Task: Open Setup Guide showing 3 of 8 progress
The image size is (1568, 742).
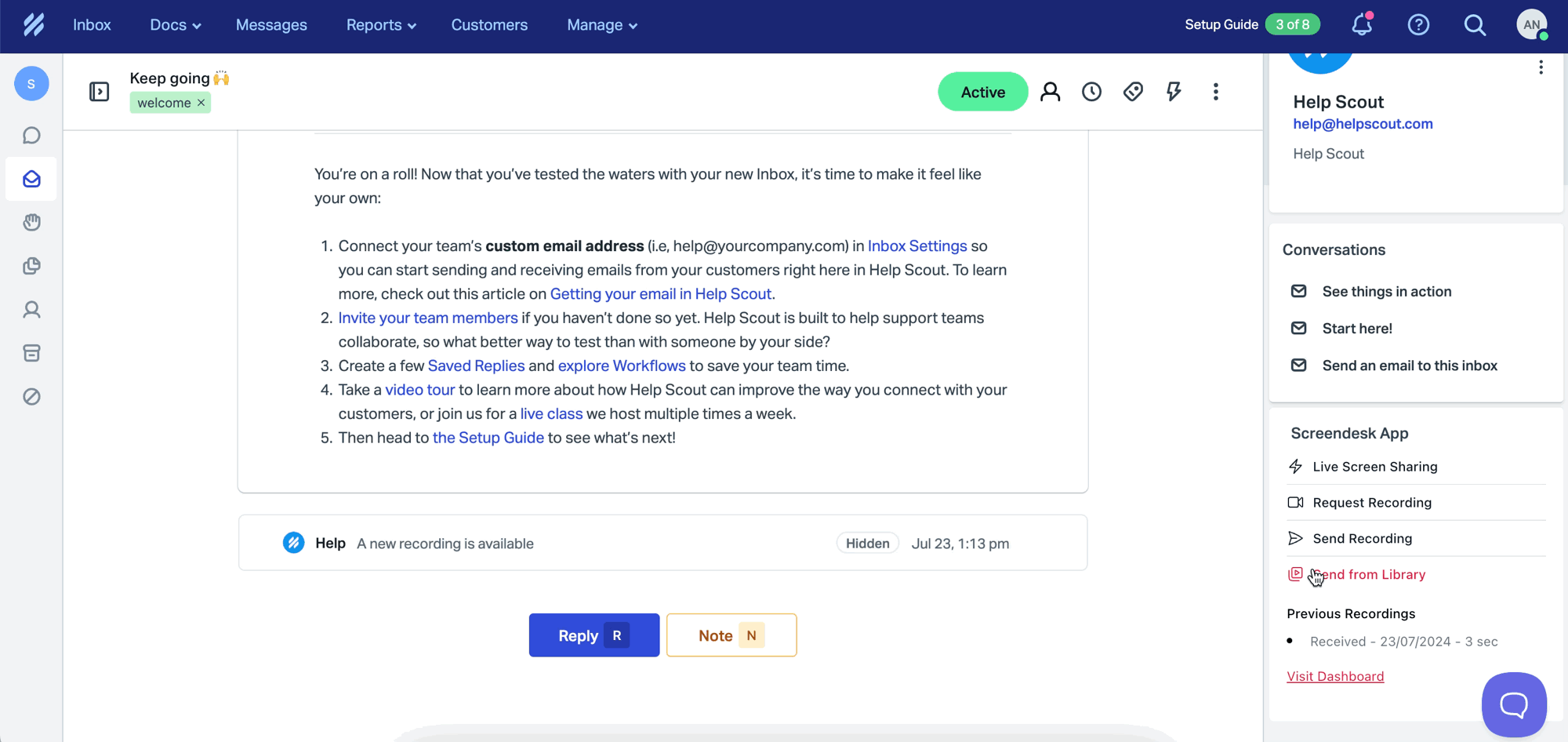Action: pyautogui.click(x=1250, y=24)
